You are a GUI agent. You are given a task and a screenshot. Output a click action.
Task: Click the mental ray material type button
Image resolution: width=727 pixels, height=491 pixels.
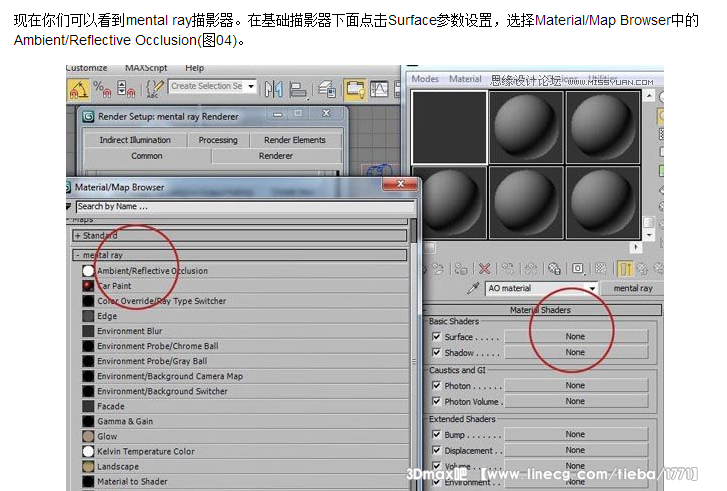[632, 288]
